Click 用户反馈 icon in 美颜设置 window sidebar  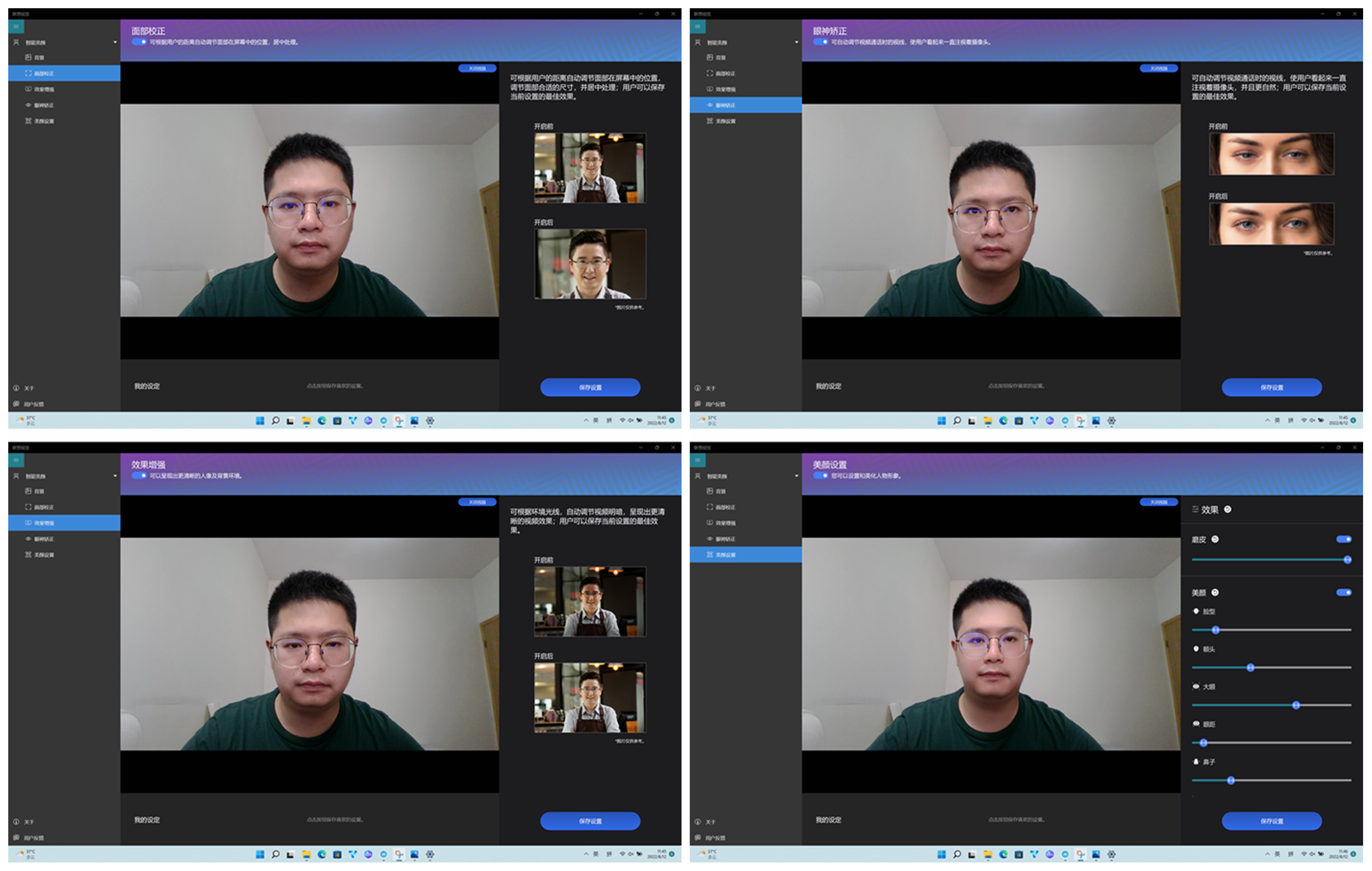[x=697, y=837]
